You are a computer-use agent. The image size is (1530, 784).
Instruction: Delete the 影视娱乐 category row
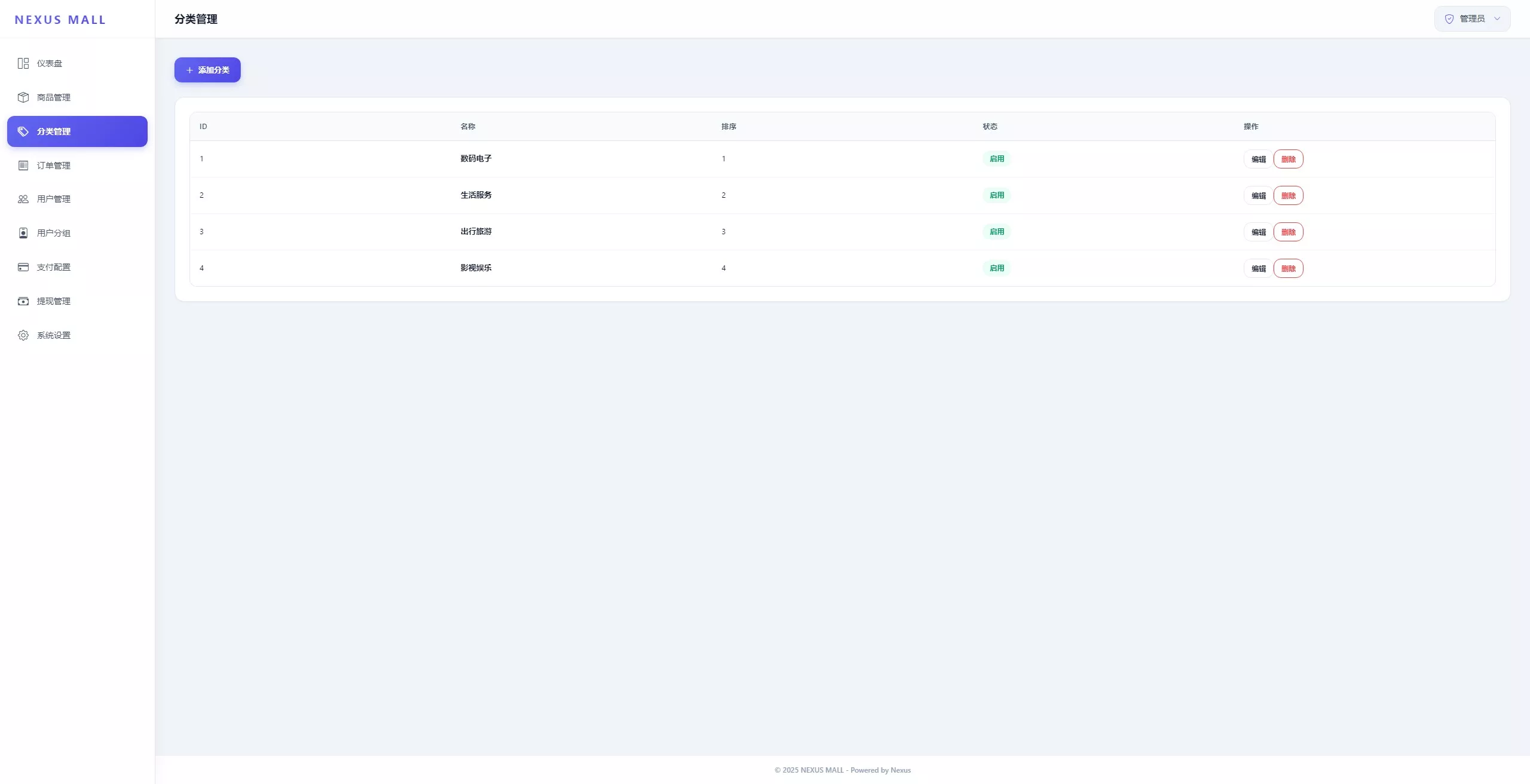click(1288, 268)
